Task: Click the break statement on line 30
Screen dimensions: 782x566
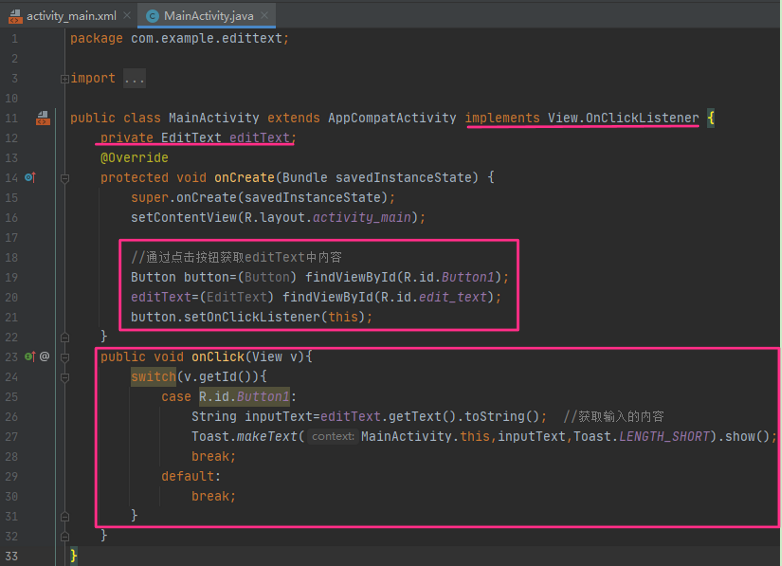Action: click(x=213, y=496)
